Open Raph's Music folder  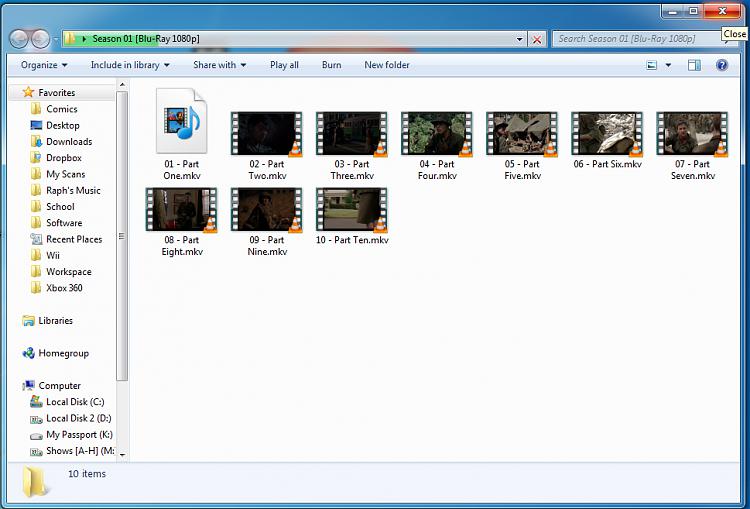pos(65,190)
